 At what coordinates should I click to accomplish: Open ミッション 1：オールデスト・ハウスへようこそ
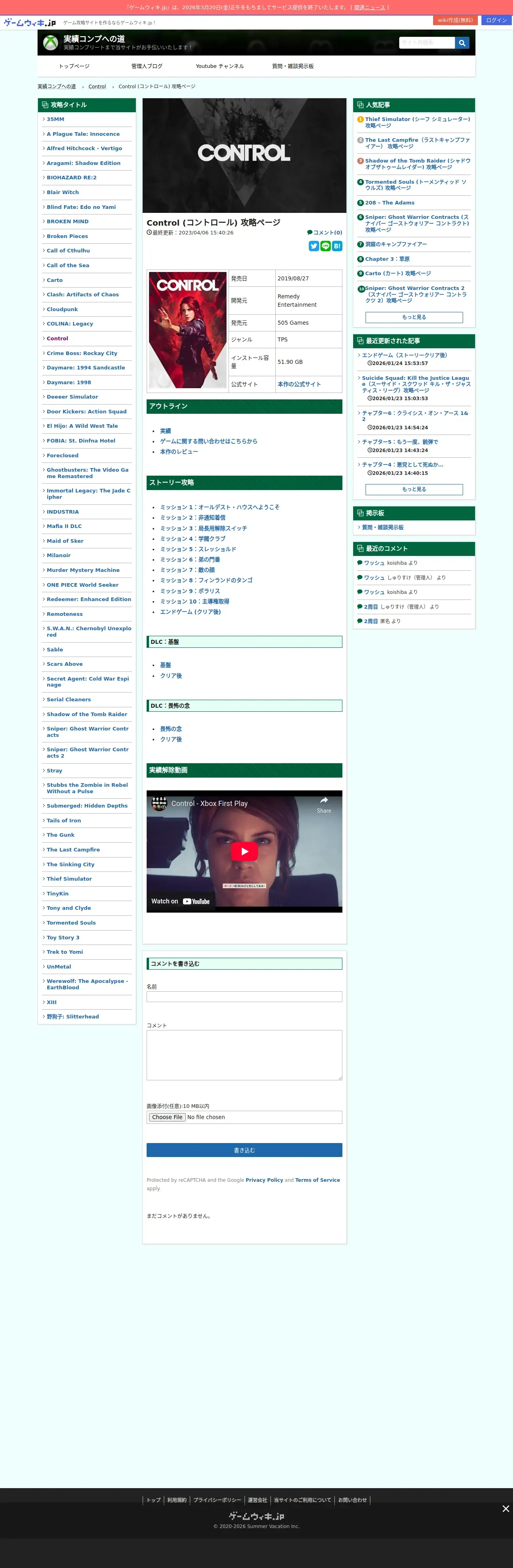click(220, 507)
